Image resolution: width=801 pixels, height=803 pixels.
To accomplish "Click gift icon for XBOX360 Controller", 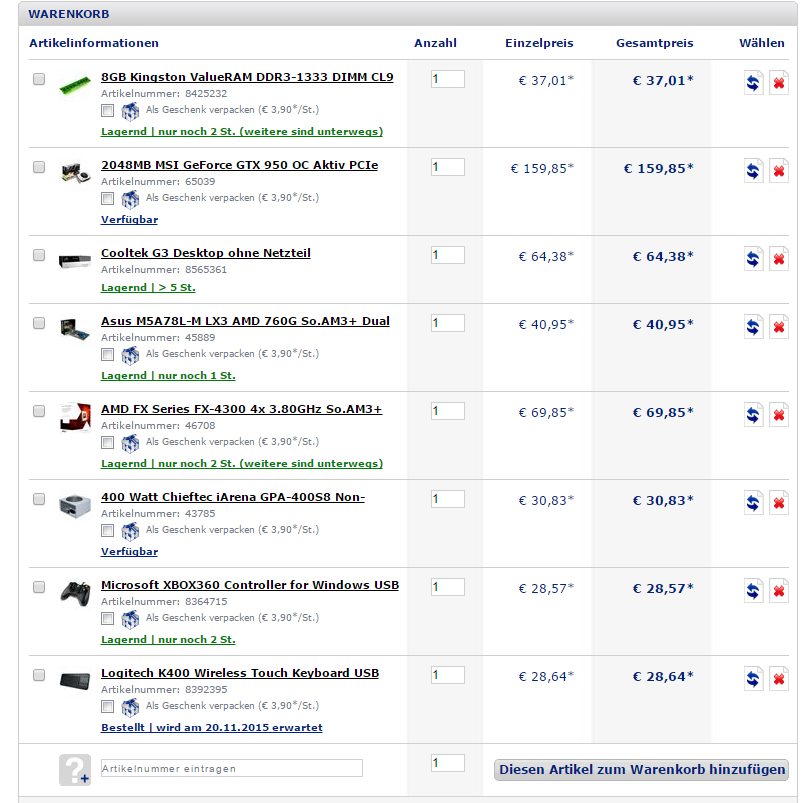I will 130,620.
